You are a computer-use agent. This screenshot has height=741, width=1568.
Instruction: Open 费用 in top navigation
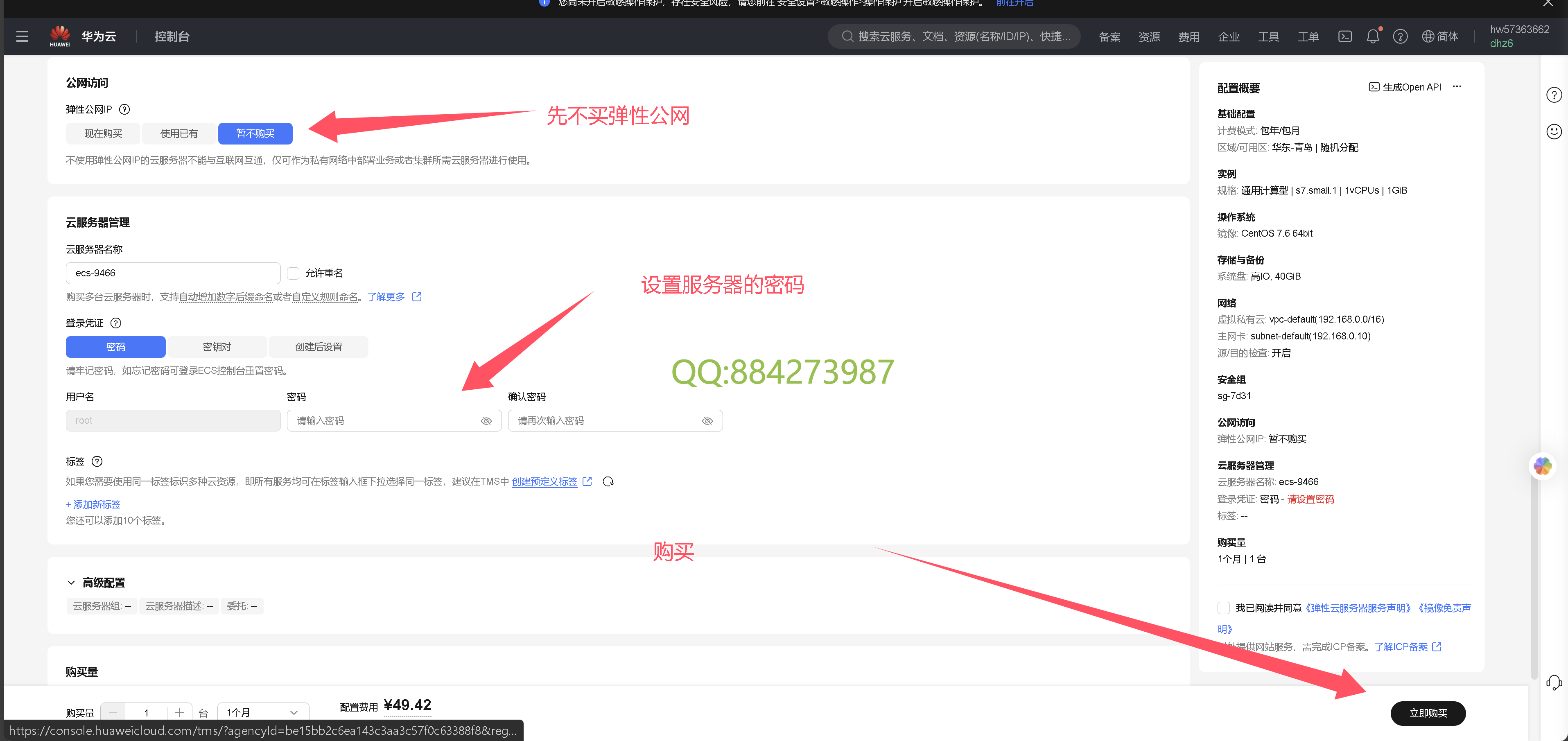(1189, 37)
